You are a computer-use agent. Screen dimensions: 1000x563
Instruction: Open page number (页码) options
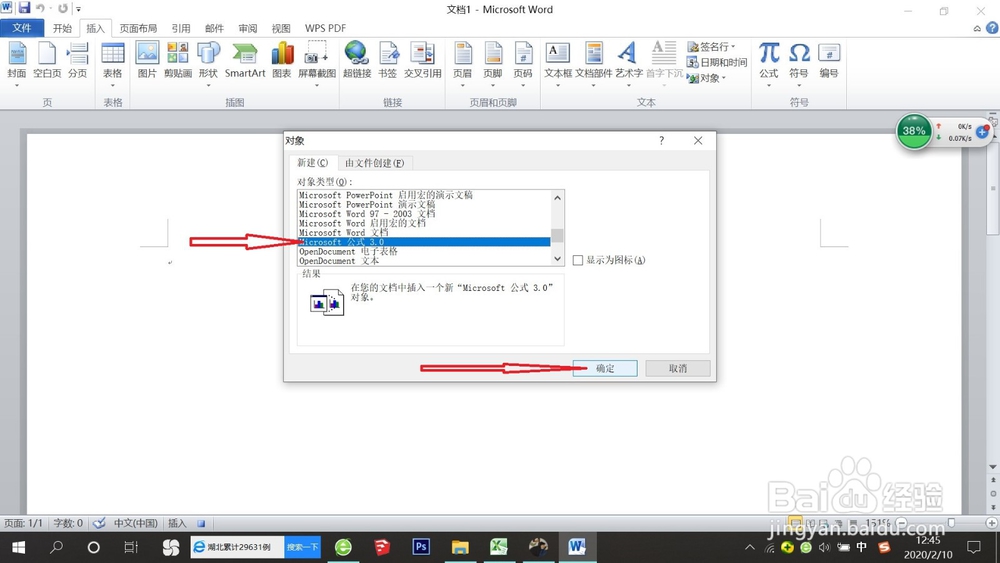(523, 62)
